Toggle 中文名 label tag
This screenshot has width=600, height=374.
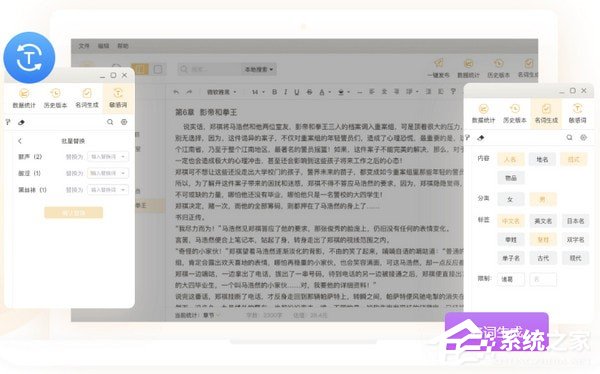coord(510,221)
